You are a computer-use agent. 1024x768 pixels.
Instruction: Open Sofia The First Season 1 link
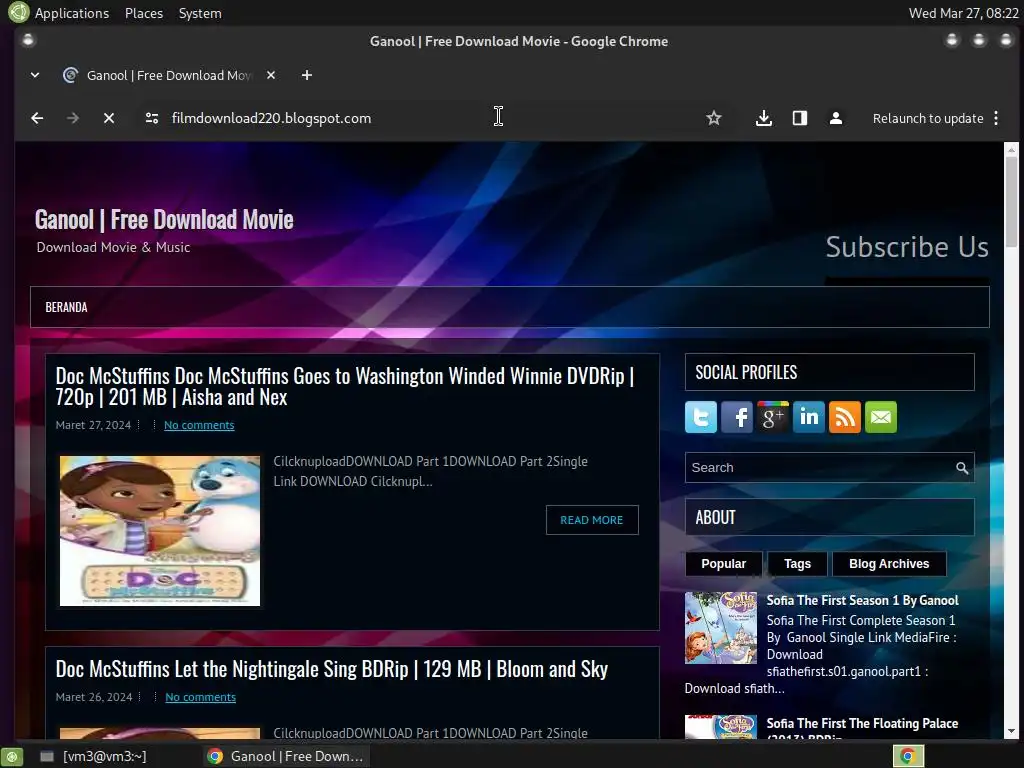862,600
